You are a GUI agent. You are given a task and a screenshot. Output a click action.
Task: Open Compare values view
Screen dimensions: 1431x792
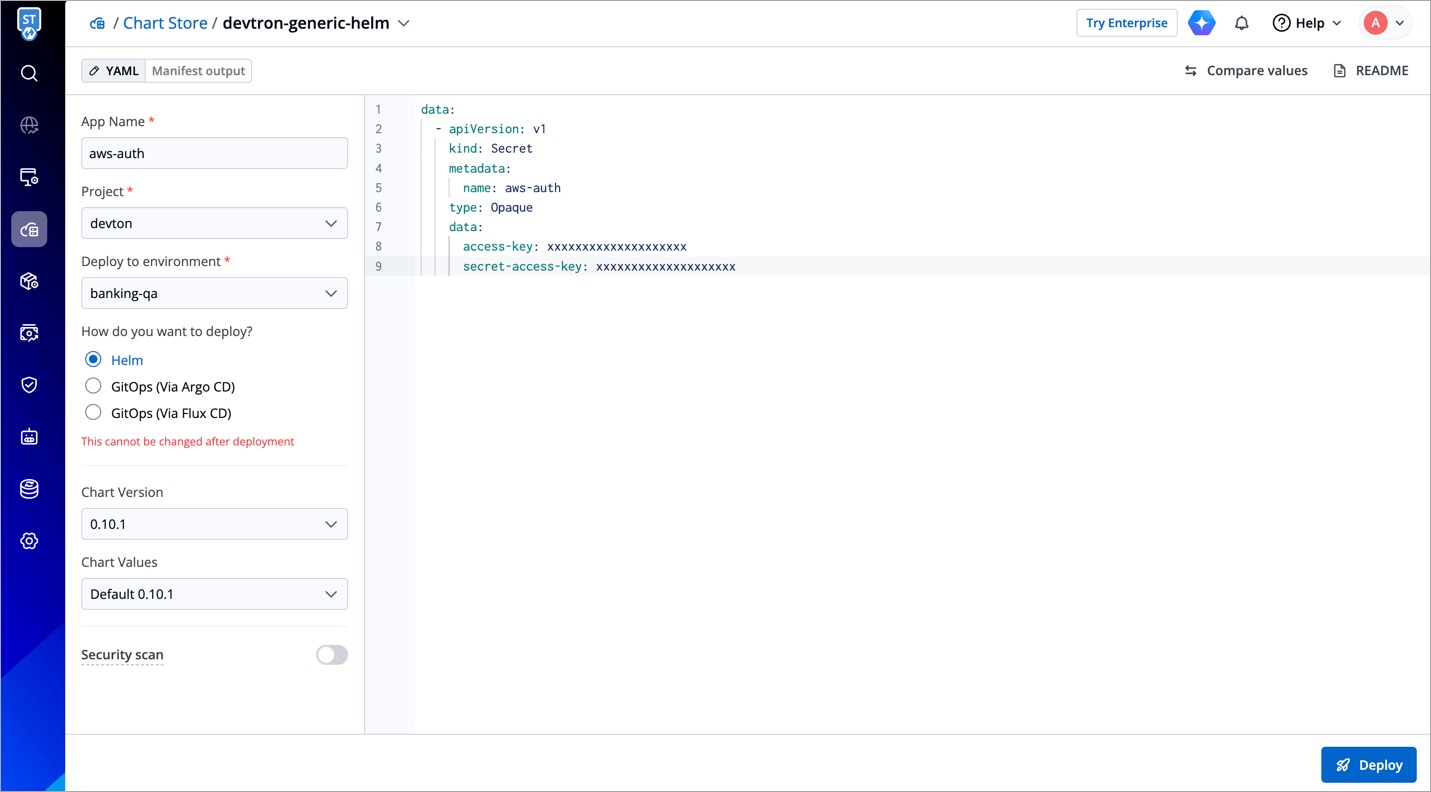click(x=1246, y=71)
